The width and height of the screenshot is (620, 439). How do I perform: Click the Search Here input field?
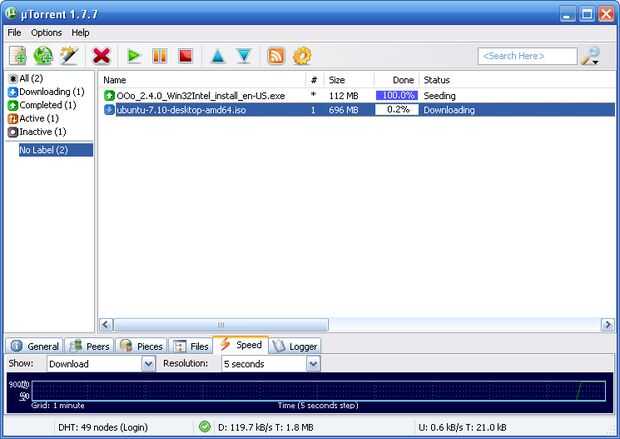(527, 56)
